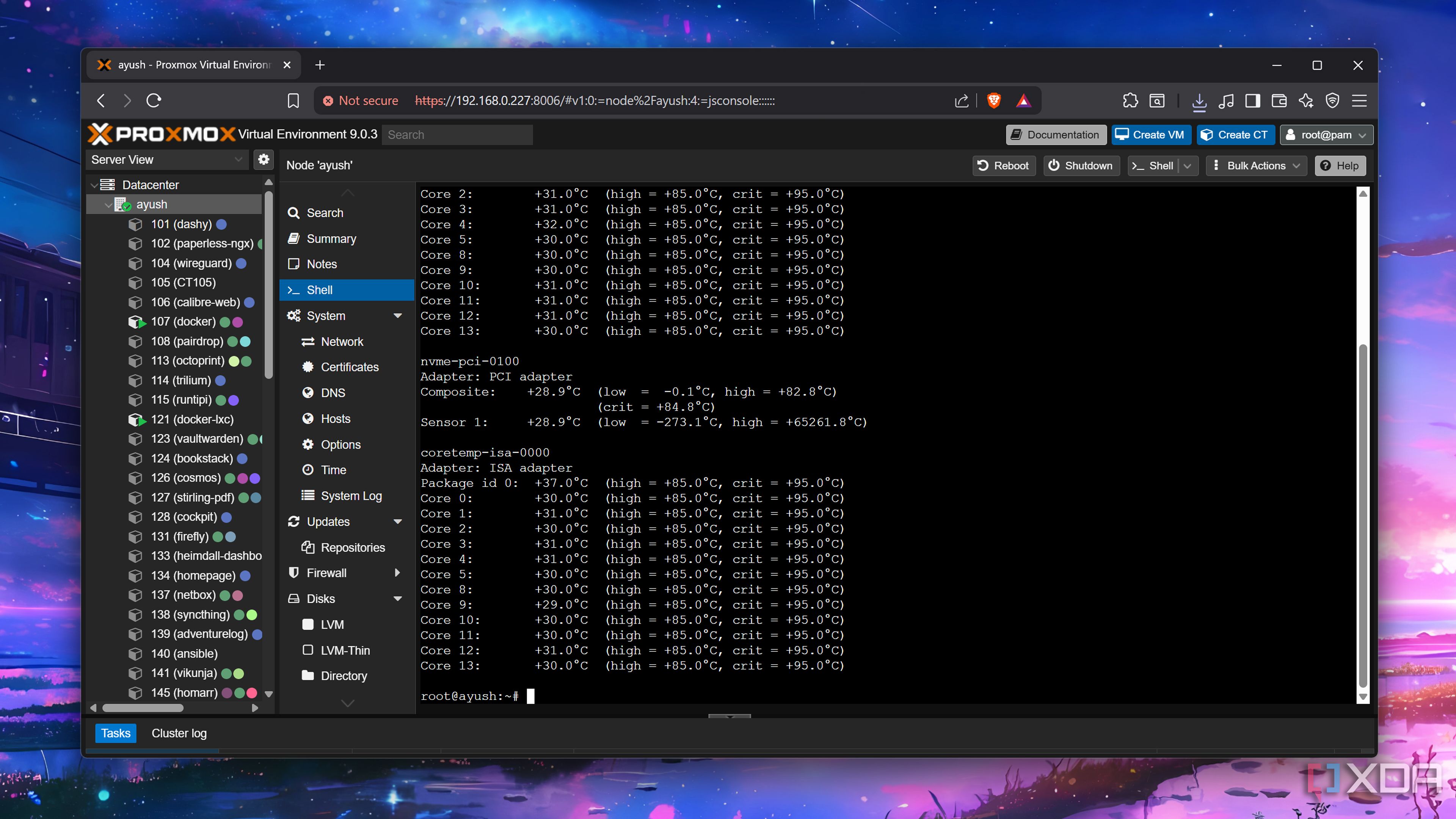The image size is (1456, 819).
Task: Open the Documentation button
Action: 1056,135
